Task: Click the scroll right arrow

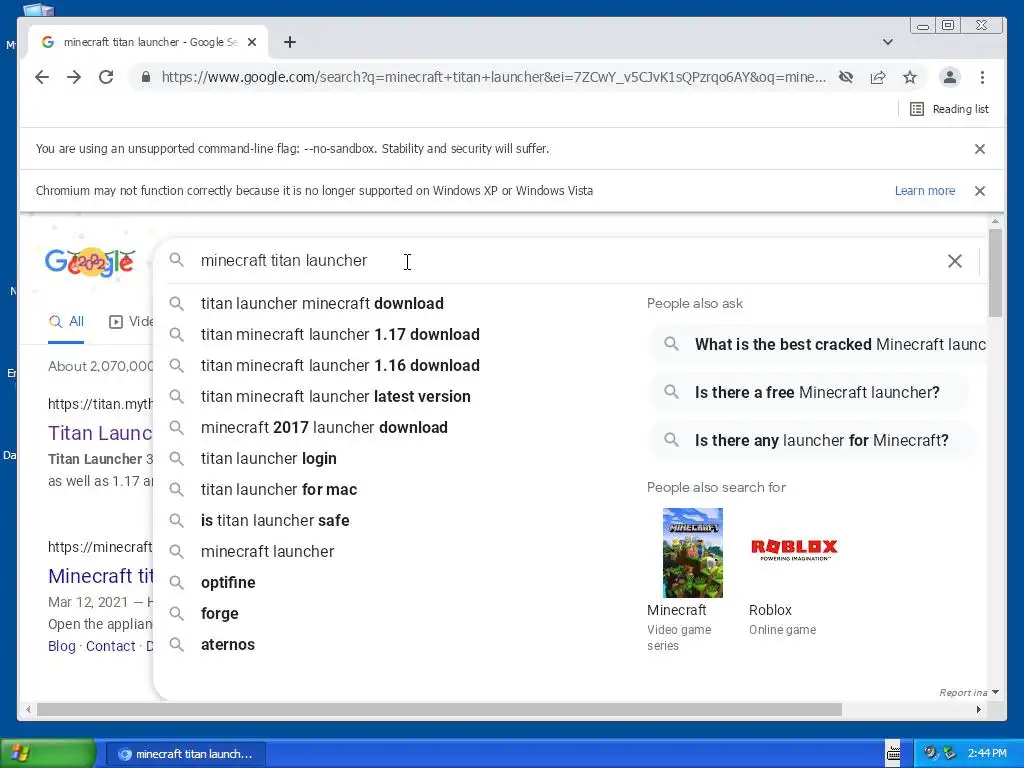Action: point(978,710)
